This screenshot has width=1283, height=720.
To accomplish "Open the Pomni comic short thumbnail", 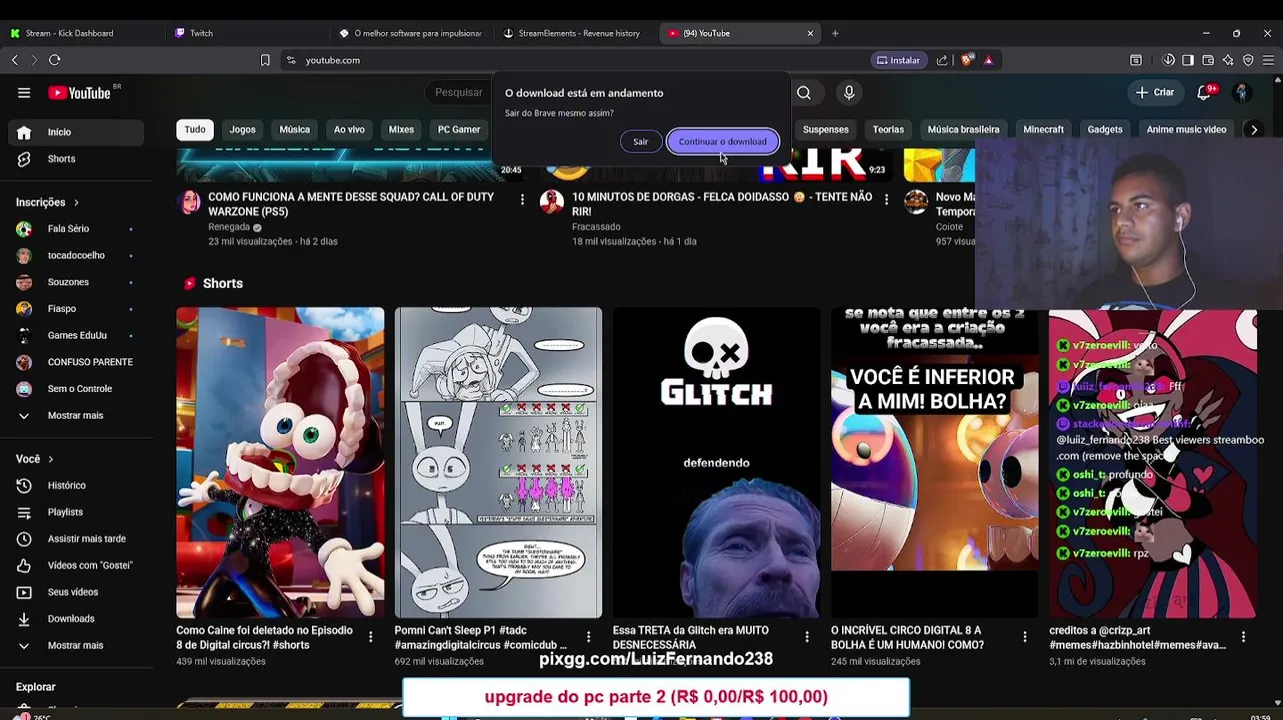I will (498, 463).
